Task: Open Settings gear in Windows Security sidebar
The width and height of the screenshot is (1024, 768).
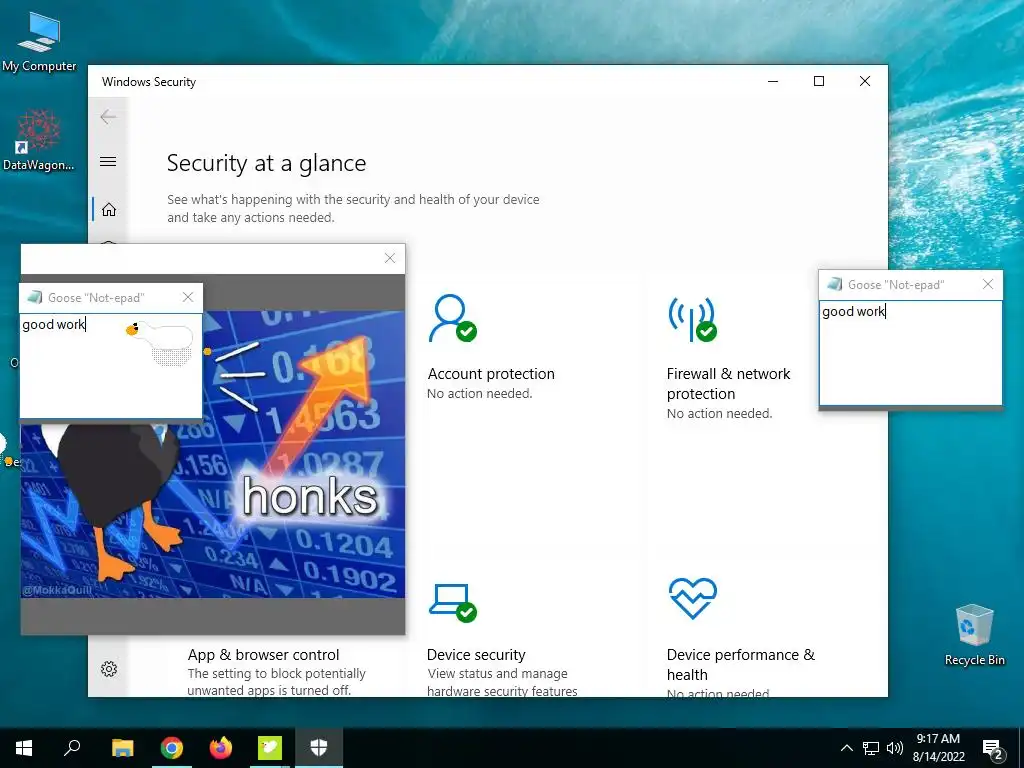Action: click(x=109, y=669)
